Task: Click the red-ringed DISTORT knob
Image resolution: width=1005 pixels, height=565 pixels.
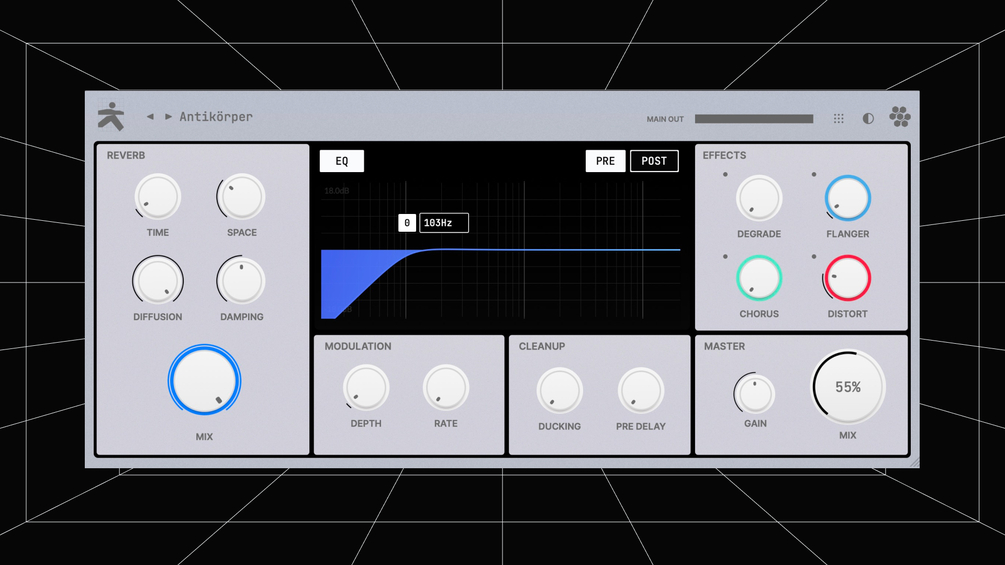Action: click(x=847, y=278)
